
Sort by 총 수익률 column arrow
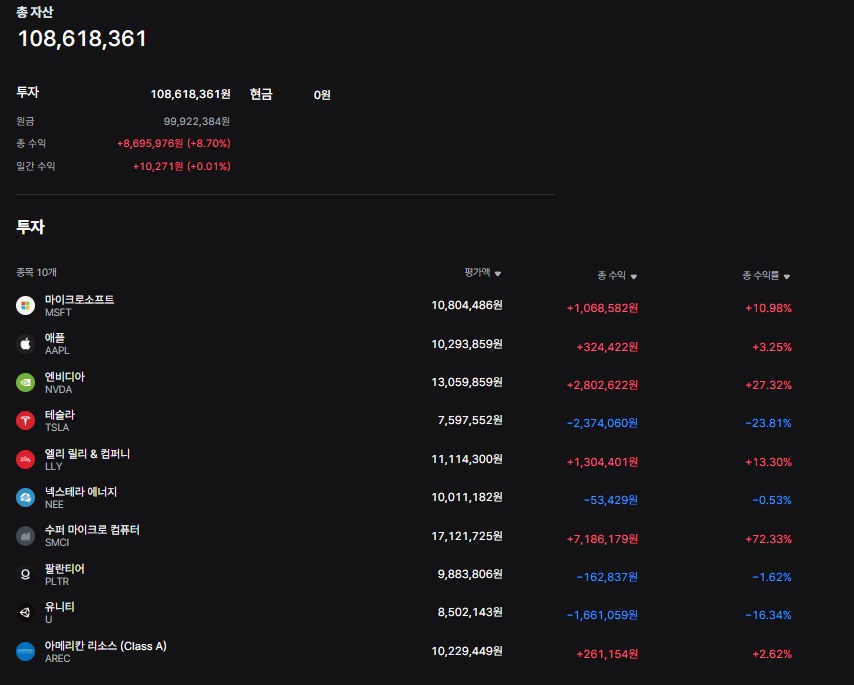pyautogui.click(x=786, y=277)
